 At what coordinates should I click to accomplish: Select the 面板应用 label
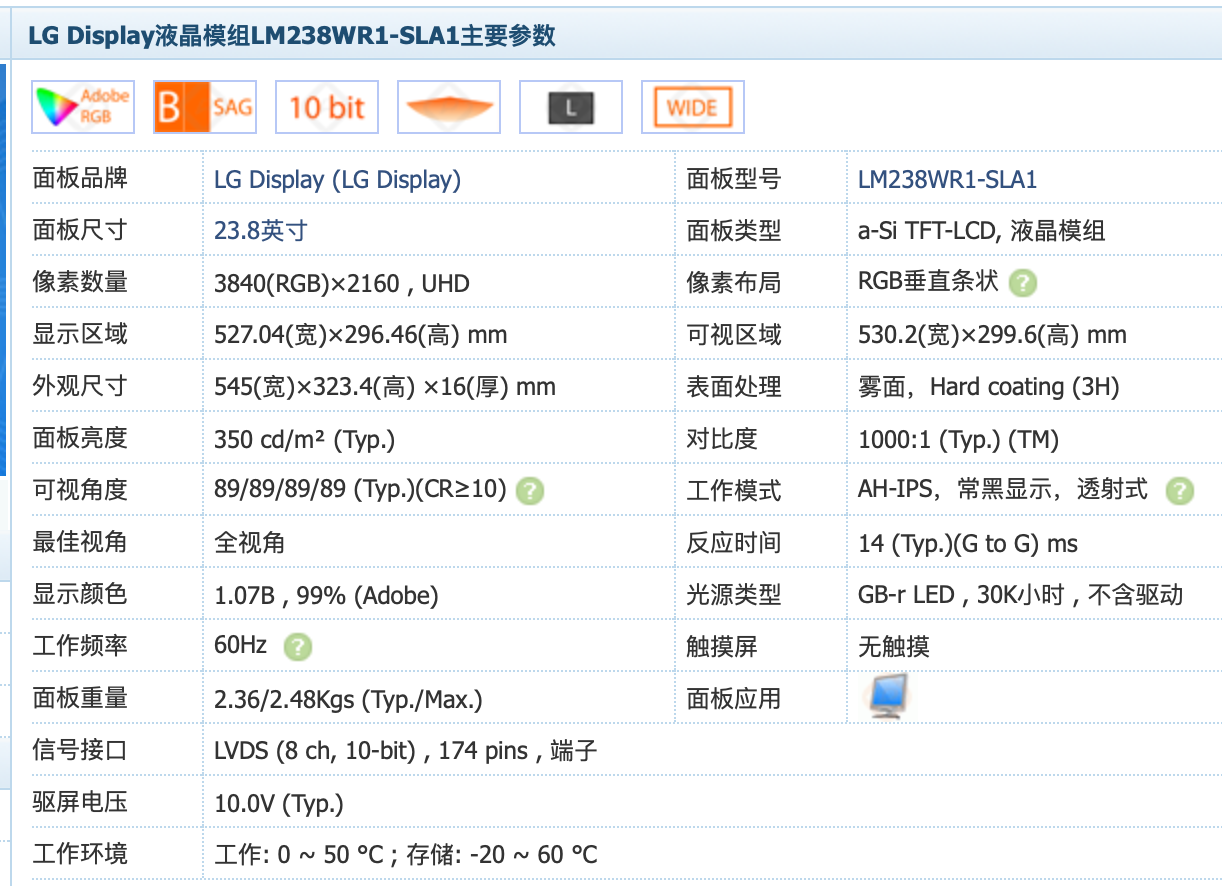click(x=734, y=699)
